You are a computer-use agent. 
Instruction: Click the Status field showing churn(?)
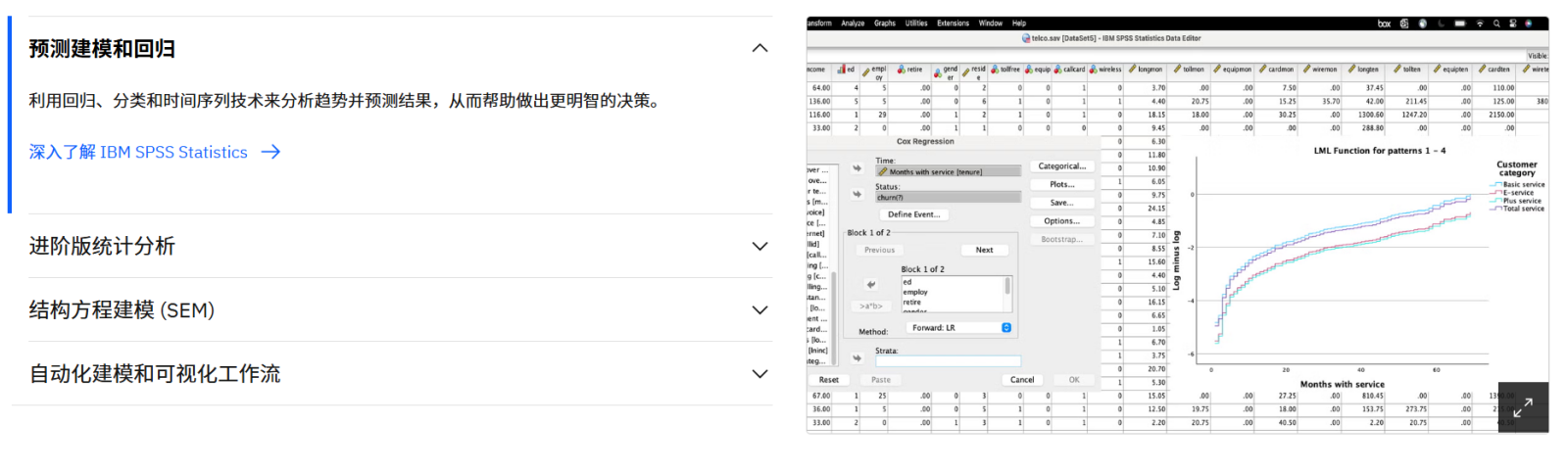tap(948, 197)
